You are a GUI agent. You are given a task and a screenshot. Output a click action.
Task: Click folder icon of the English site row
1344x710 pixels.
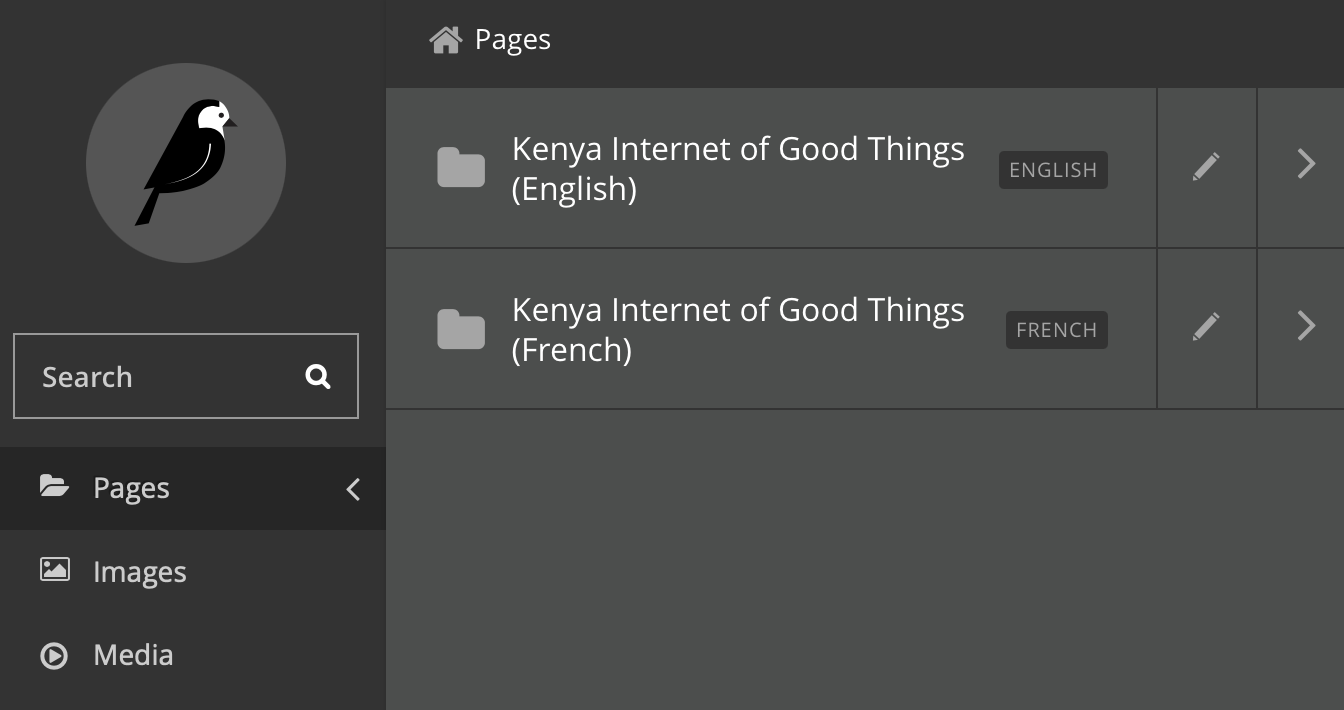(461, 168)
